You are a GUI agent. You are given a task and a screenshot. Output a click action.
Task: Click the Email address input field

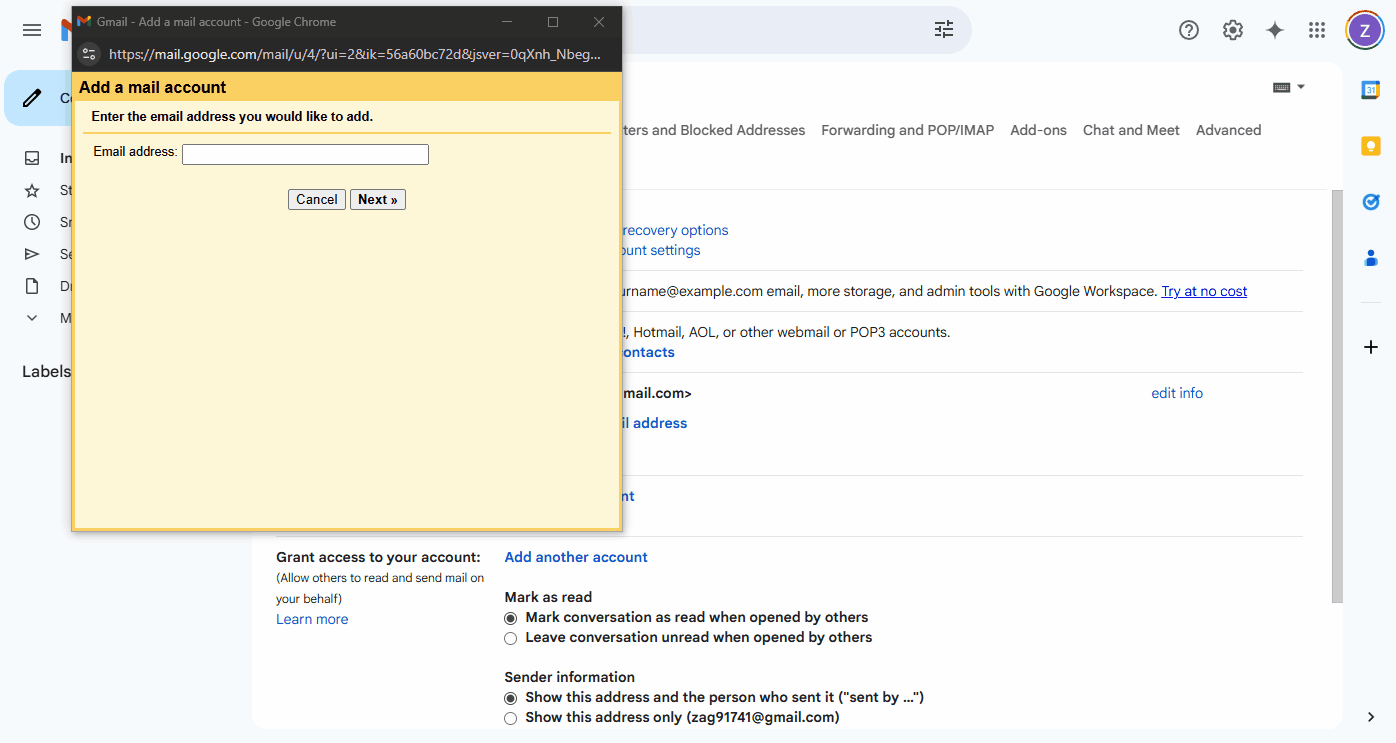point(305,154)
